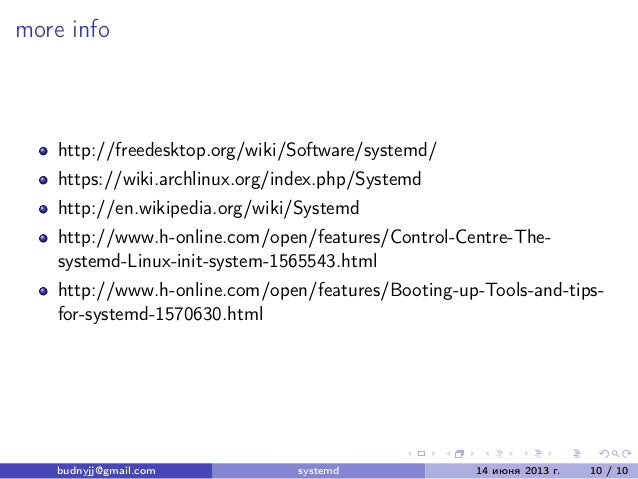Click next section arrow in navigation bar
Image resolution: width=638 pixels, height=479 pixels.
[550, 453]
